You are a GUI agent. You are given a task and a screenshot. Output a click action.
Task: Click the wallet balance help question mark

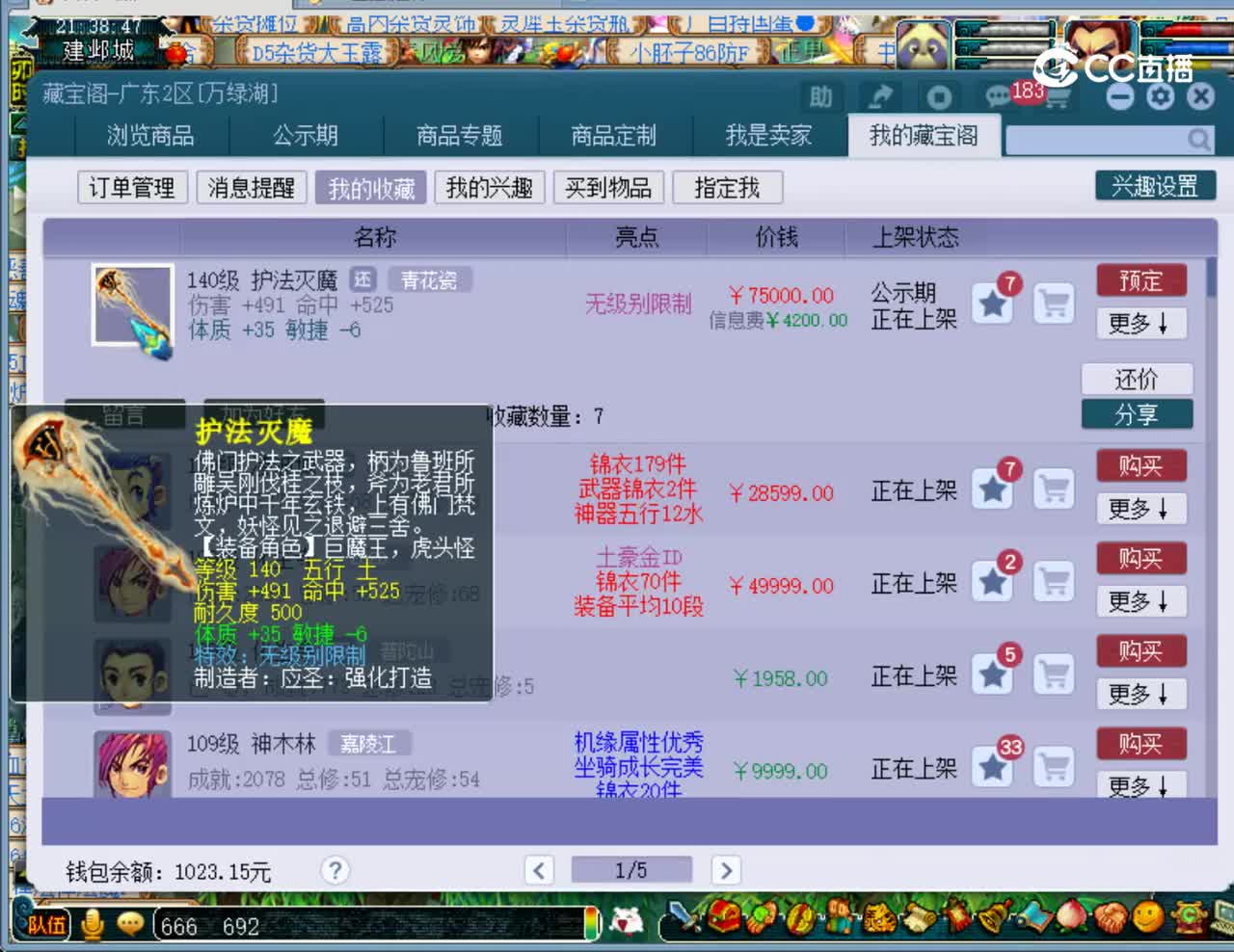tap(335, 870)
